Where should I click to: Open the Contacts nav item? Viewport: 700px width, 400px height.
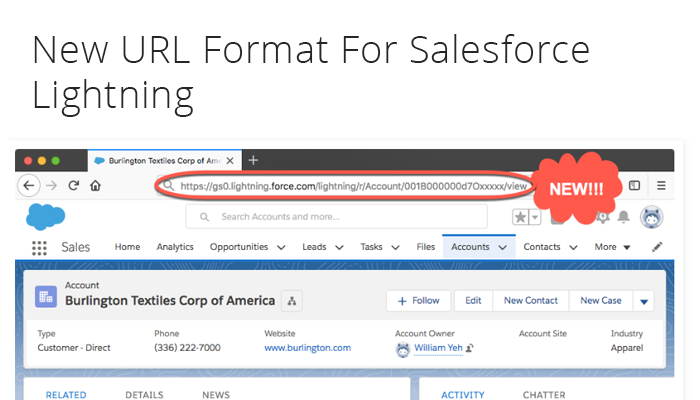pos(542,247)
